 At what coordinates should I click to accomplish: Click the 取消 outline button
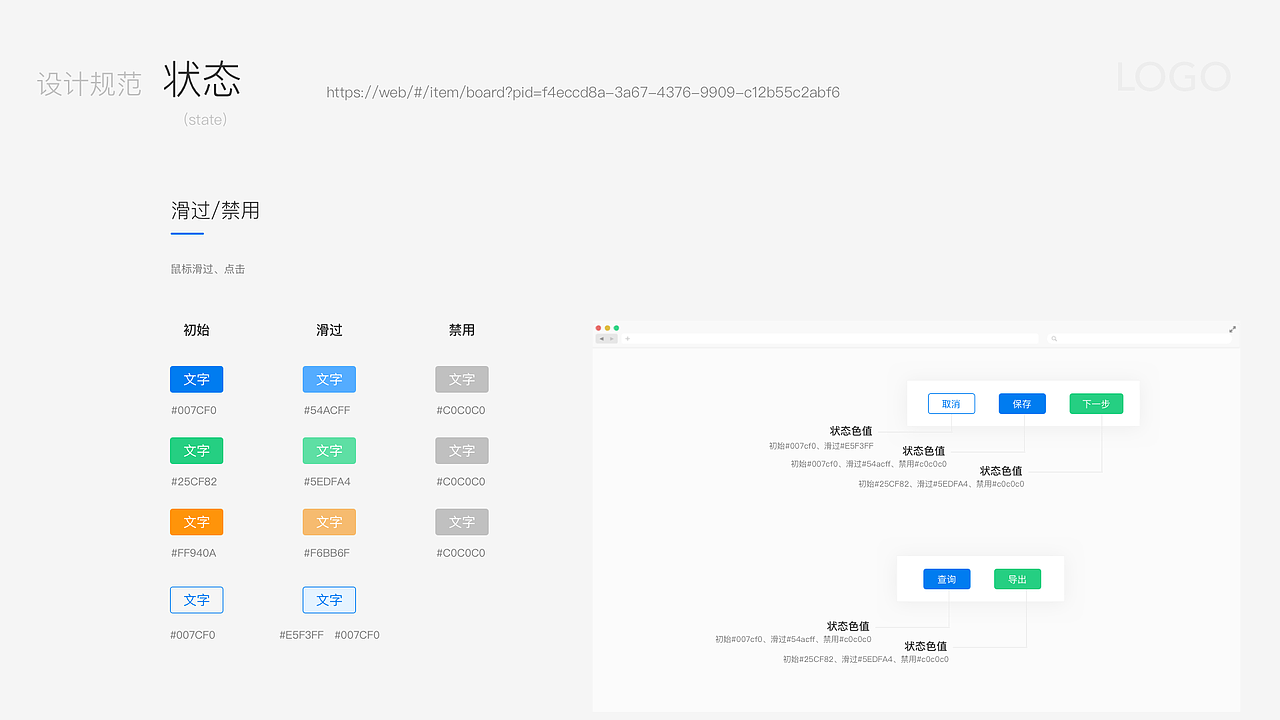click(951, 404)
